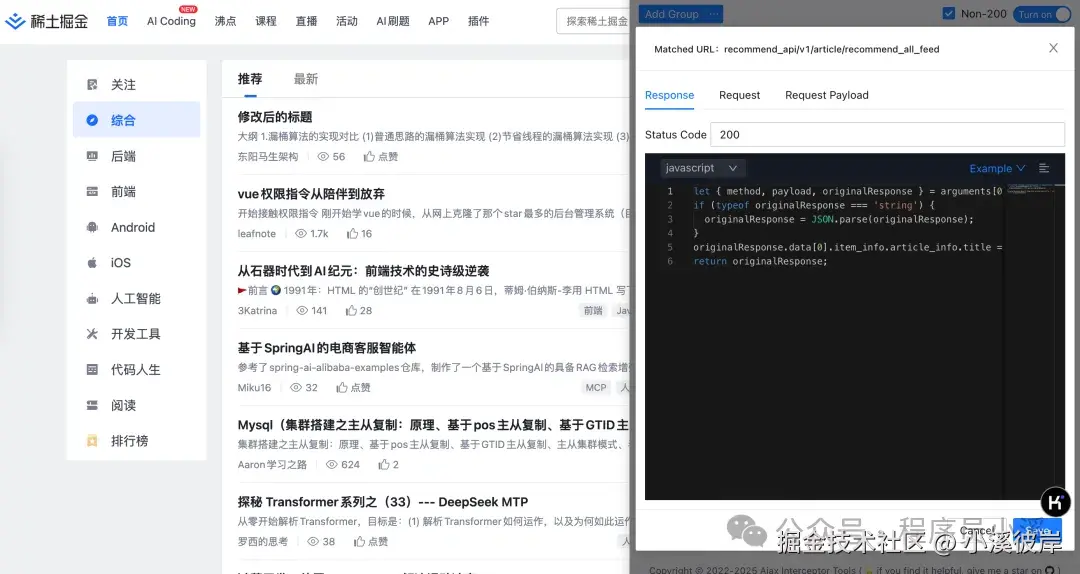Open the 最新 feed tab

pos(306,79)
